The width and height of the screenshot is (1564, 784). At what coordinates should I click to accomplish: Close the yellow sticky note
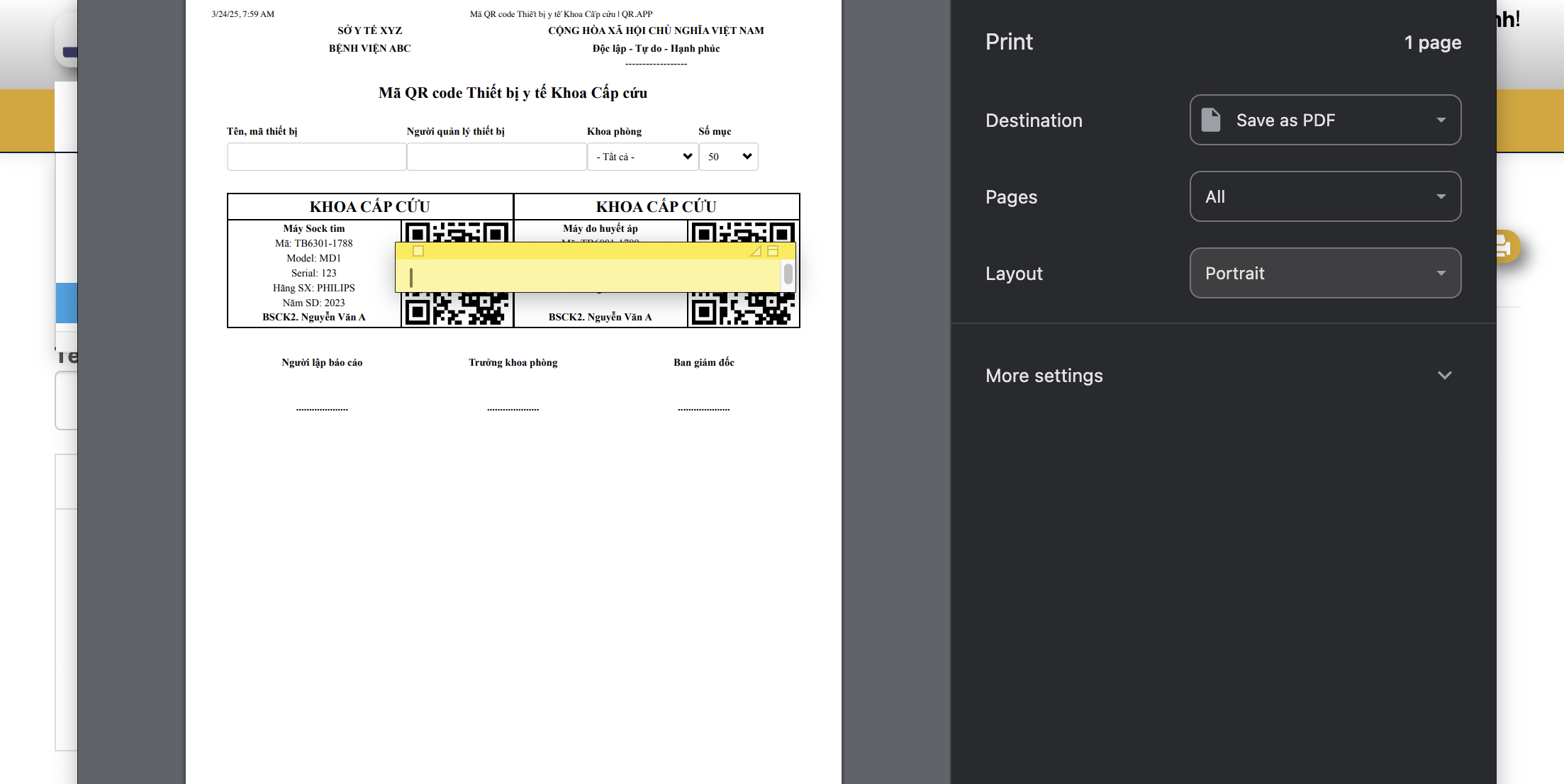pos(418,251)
